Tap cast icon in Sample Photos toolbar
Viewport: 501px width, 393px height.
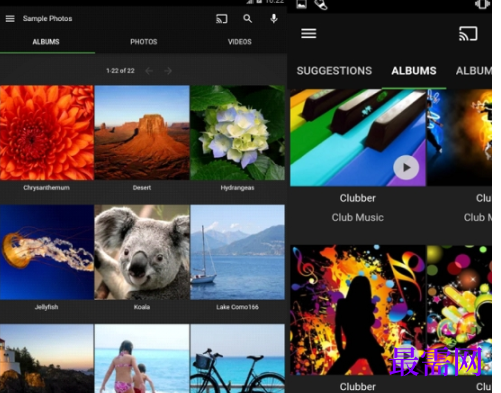pos(222,19)
